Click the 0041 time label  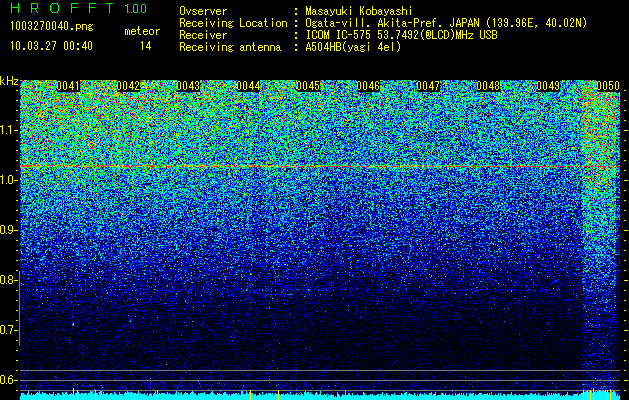[68, 86]
